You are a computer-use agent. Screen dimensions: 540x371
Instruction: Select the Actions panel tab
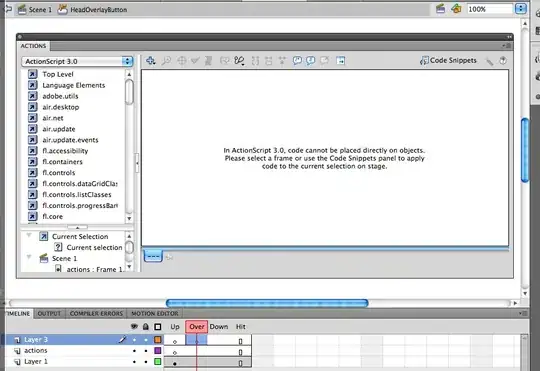(x=33, y=46)
